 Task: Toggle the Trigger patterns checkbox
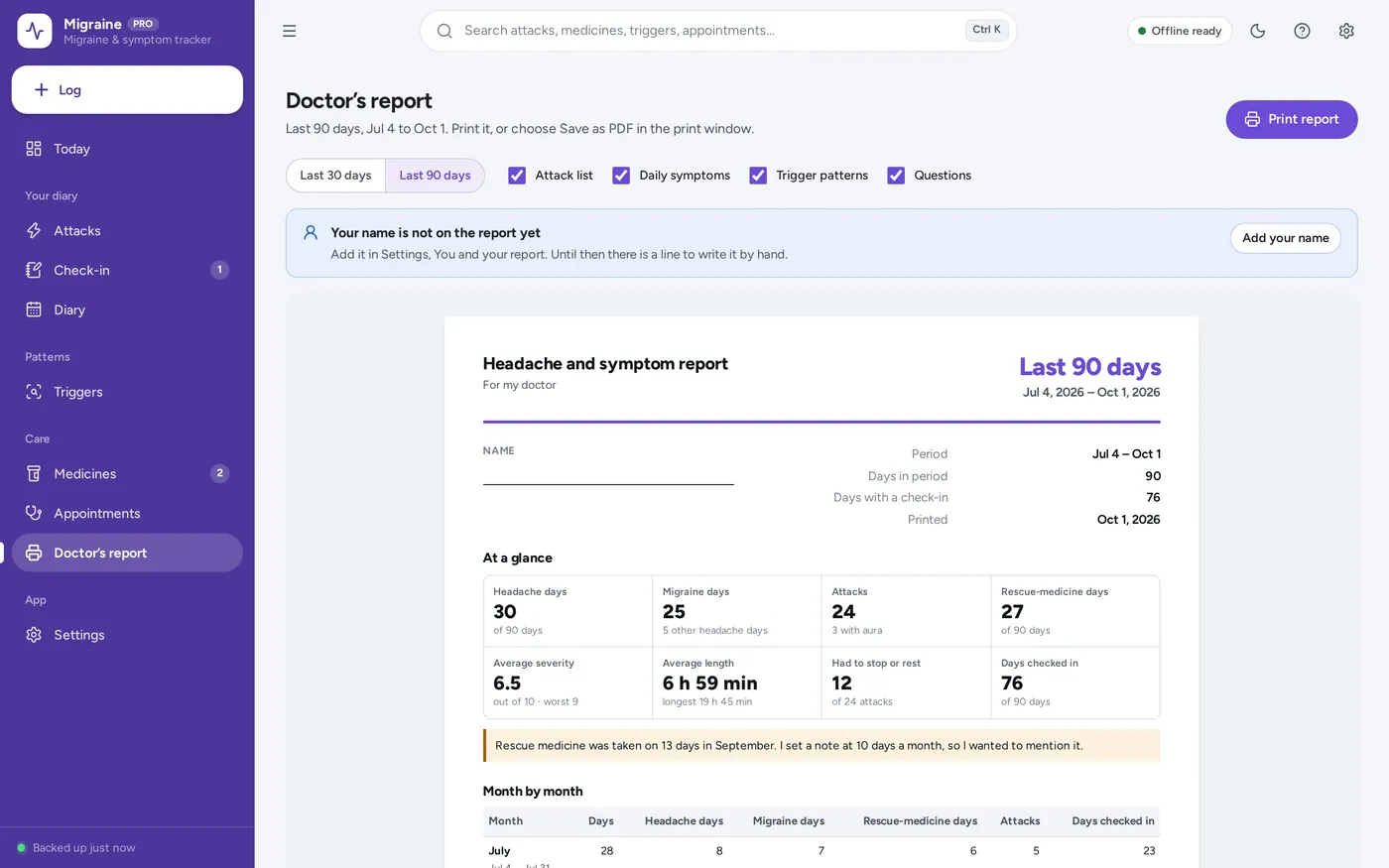click(x=758, y=176)
